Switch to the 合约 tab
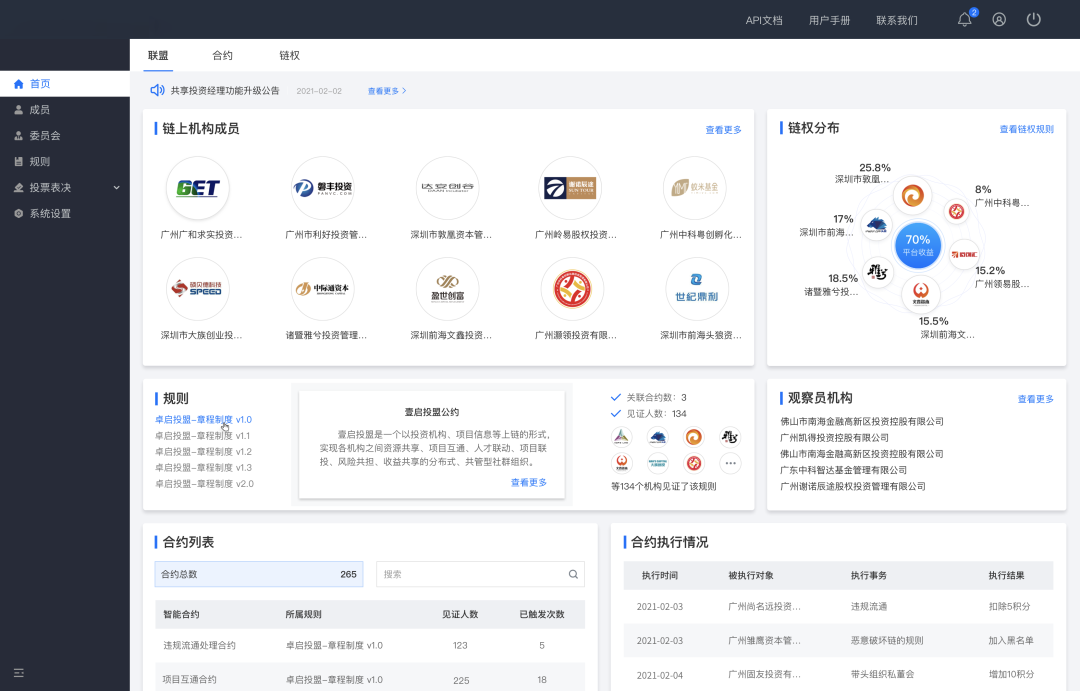The width and height of the screenshot is (1080, 691). (222, 56)
